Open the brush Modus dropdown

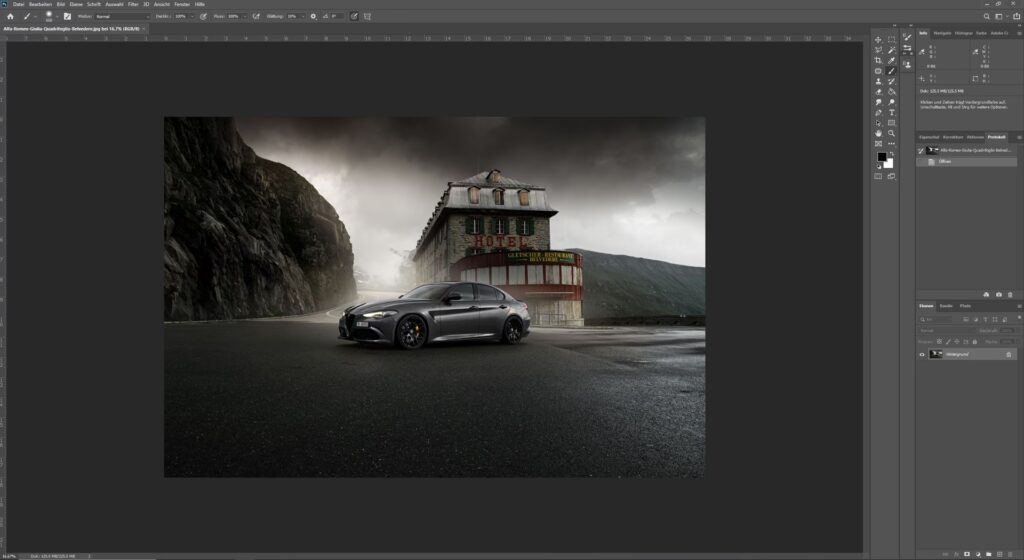point(122,16)
